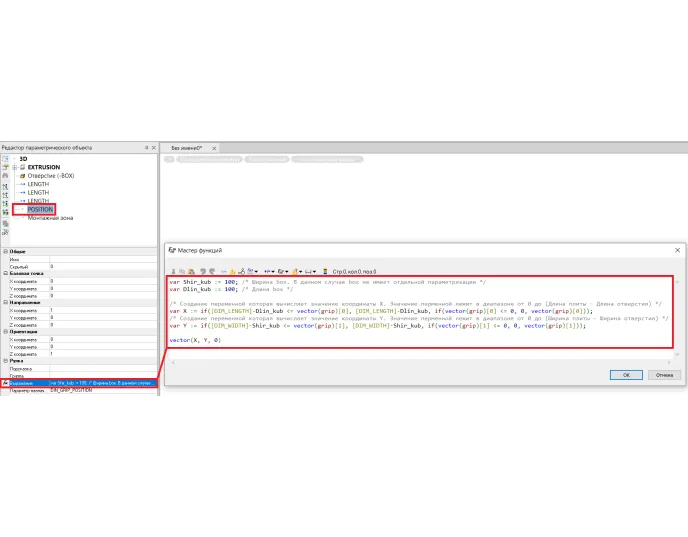This screenshot has height=537, width=688.
Task: Cancel the Function Wizard with Отмена
Action: (x=664, y=375)
